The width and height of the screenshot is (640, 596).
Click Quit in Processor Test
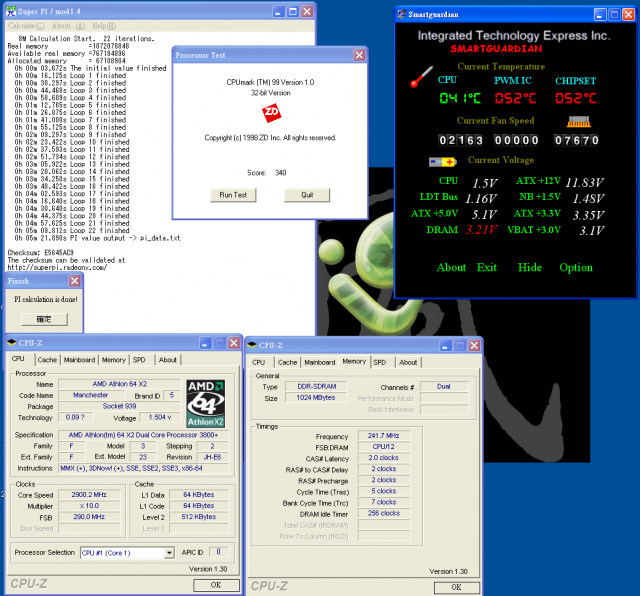pyautogui.click(x=307, y=195)
